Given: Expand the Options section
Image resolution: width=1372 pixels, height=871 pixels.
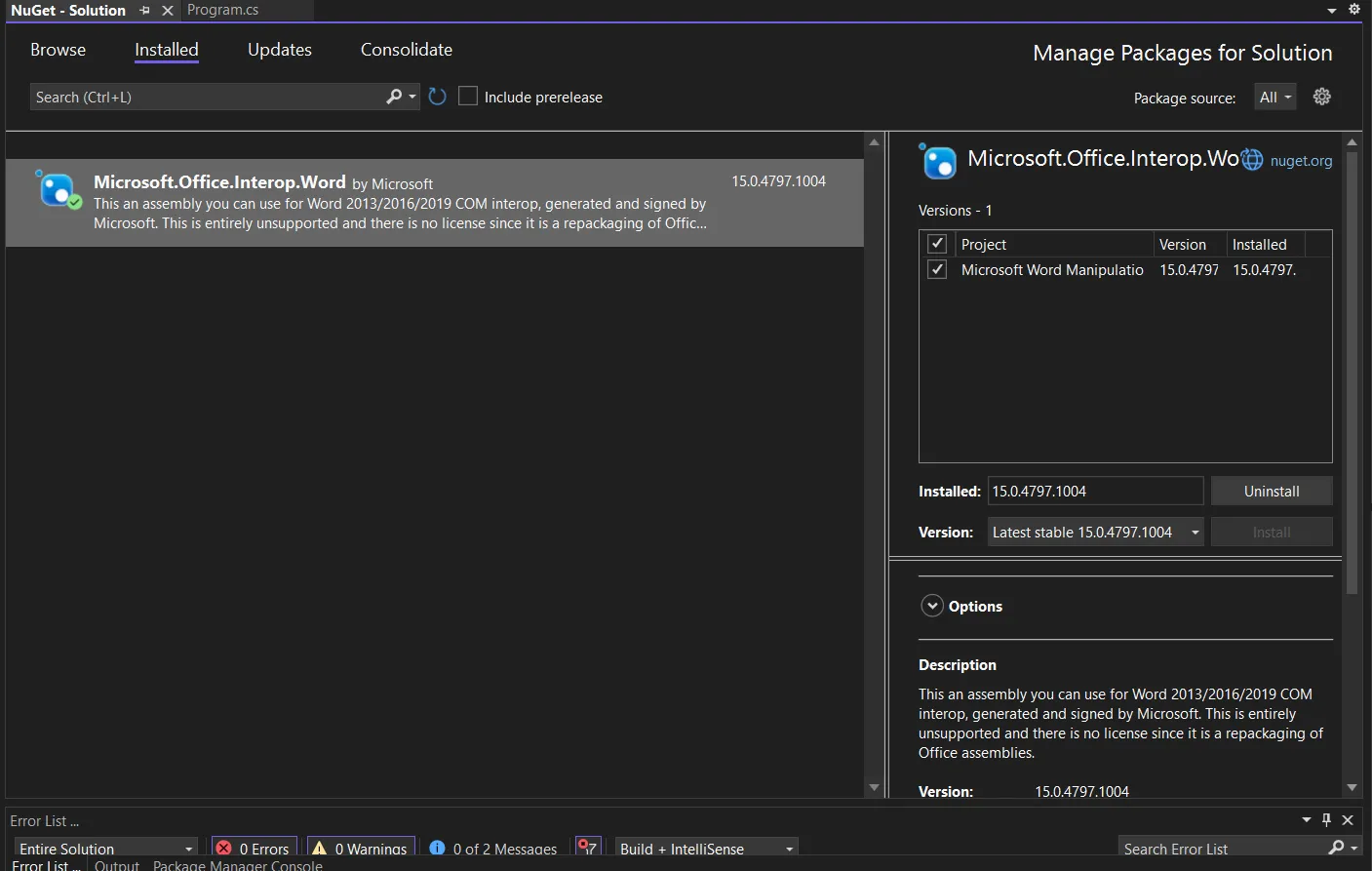Looking at the screenshot, I should pyautogui.click(x=932, y=606).
